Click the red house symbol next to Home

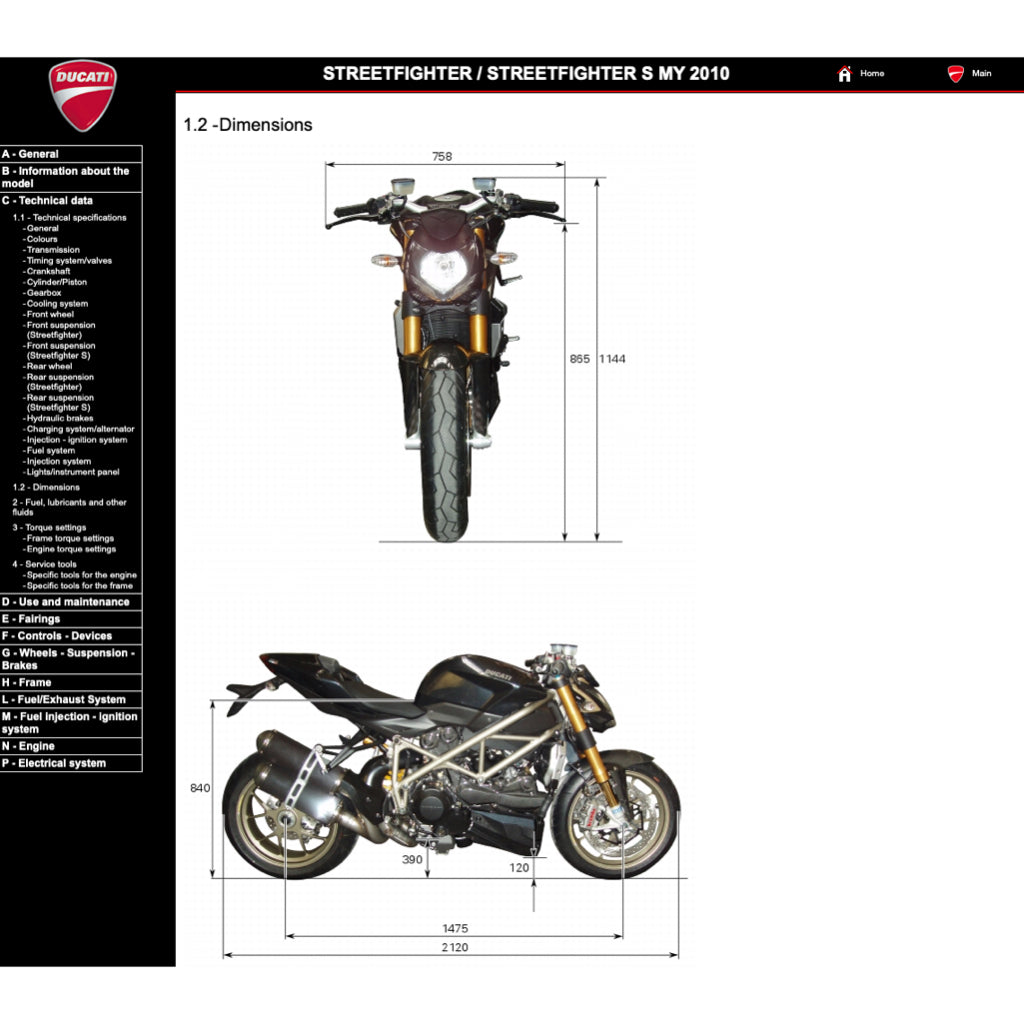pos(845,73)
